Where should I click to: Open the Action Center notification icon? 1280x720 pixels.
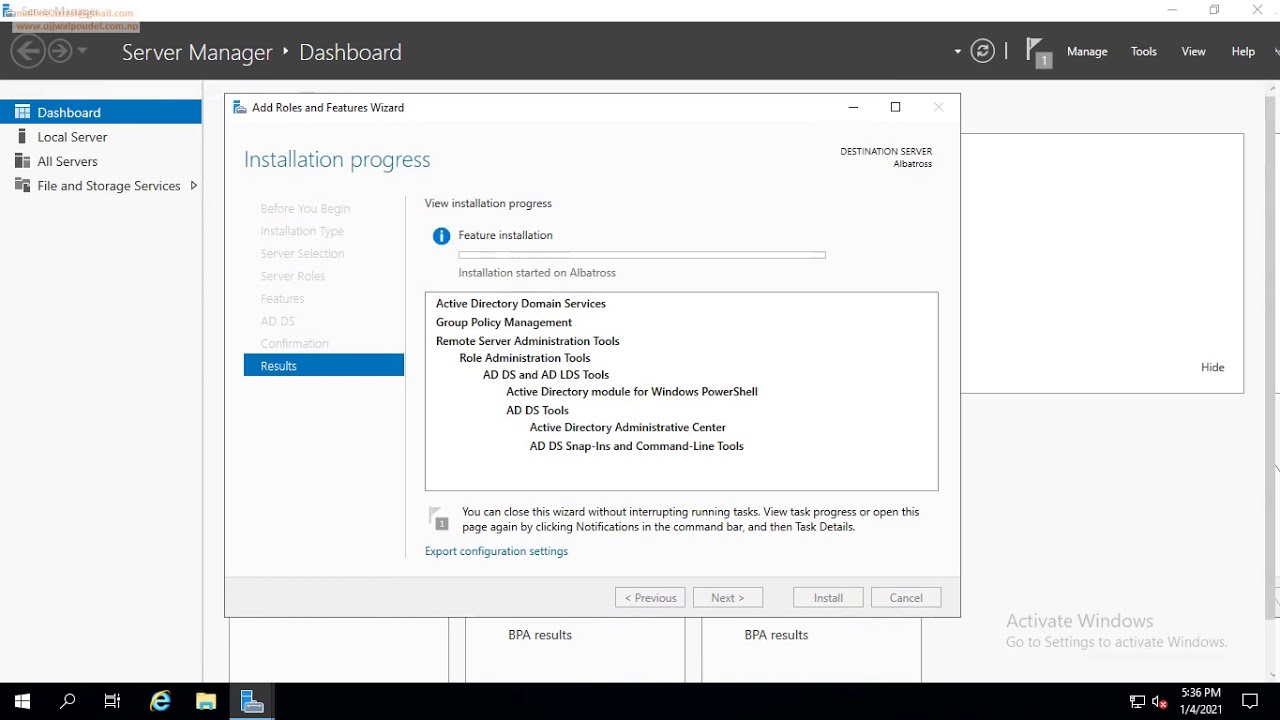tap(1250, 702)
